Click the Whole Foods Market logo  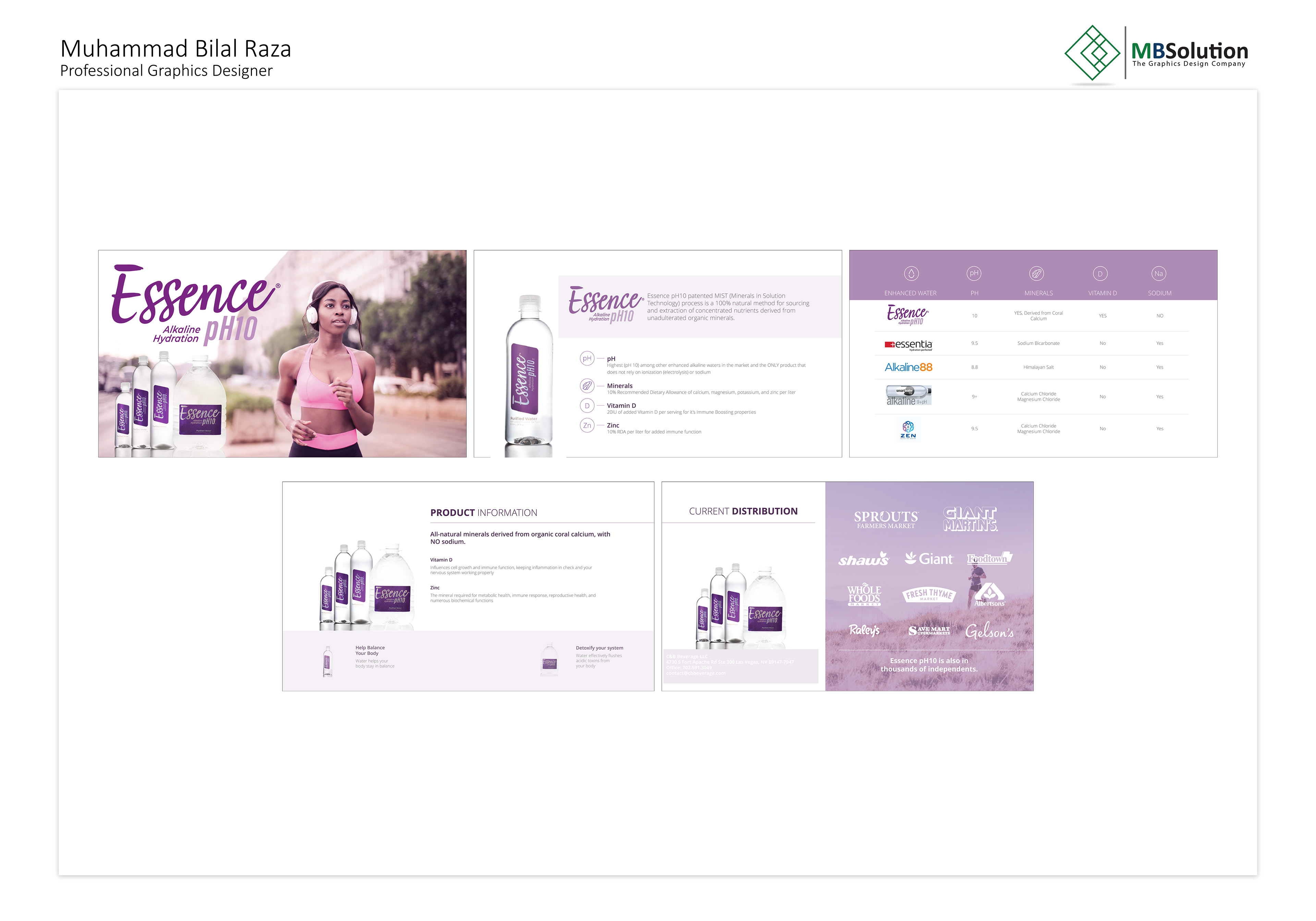(864, 595)
